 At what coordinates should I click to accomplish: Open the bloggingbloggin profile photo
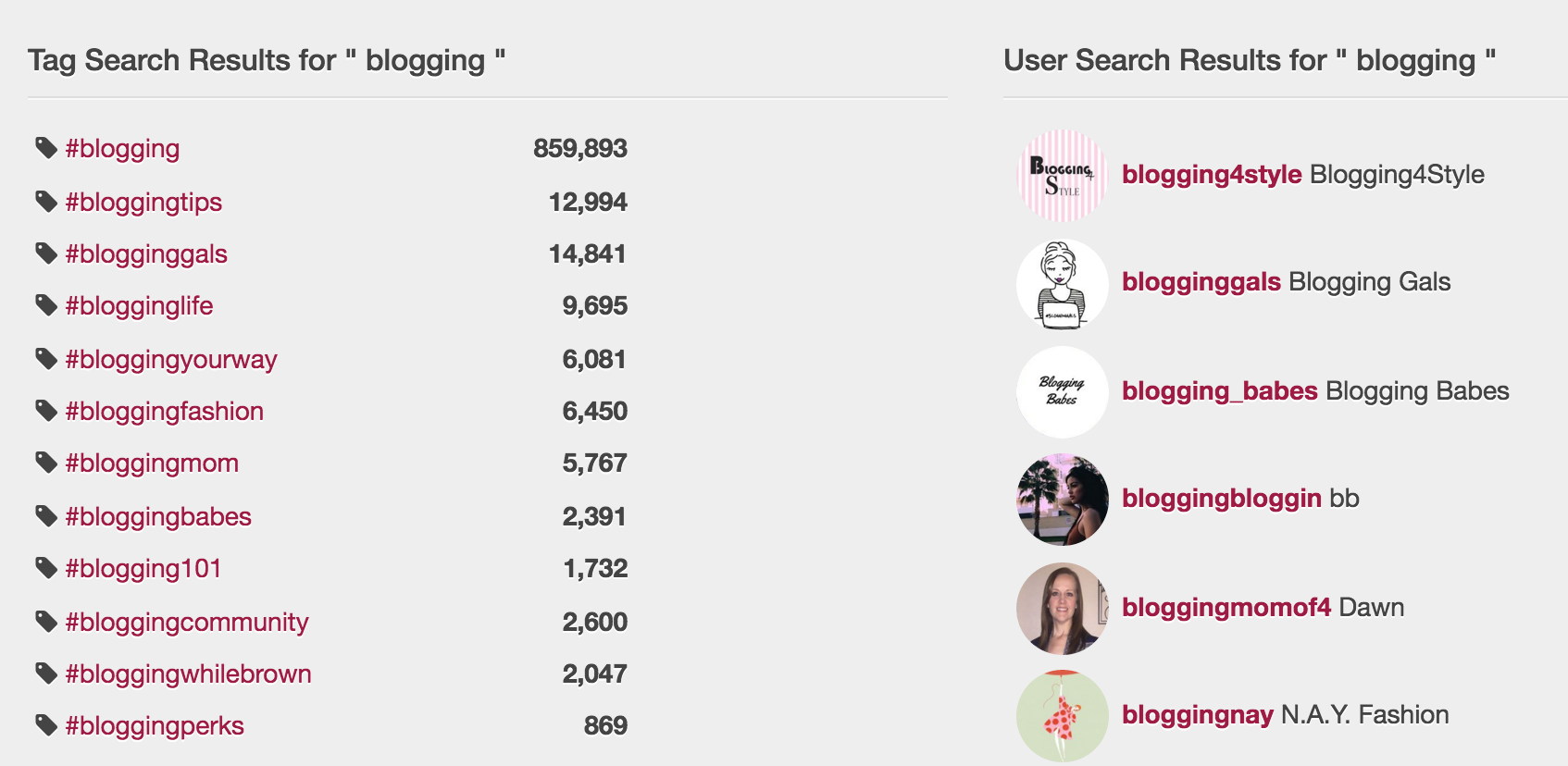coord(1063,500)
